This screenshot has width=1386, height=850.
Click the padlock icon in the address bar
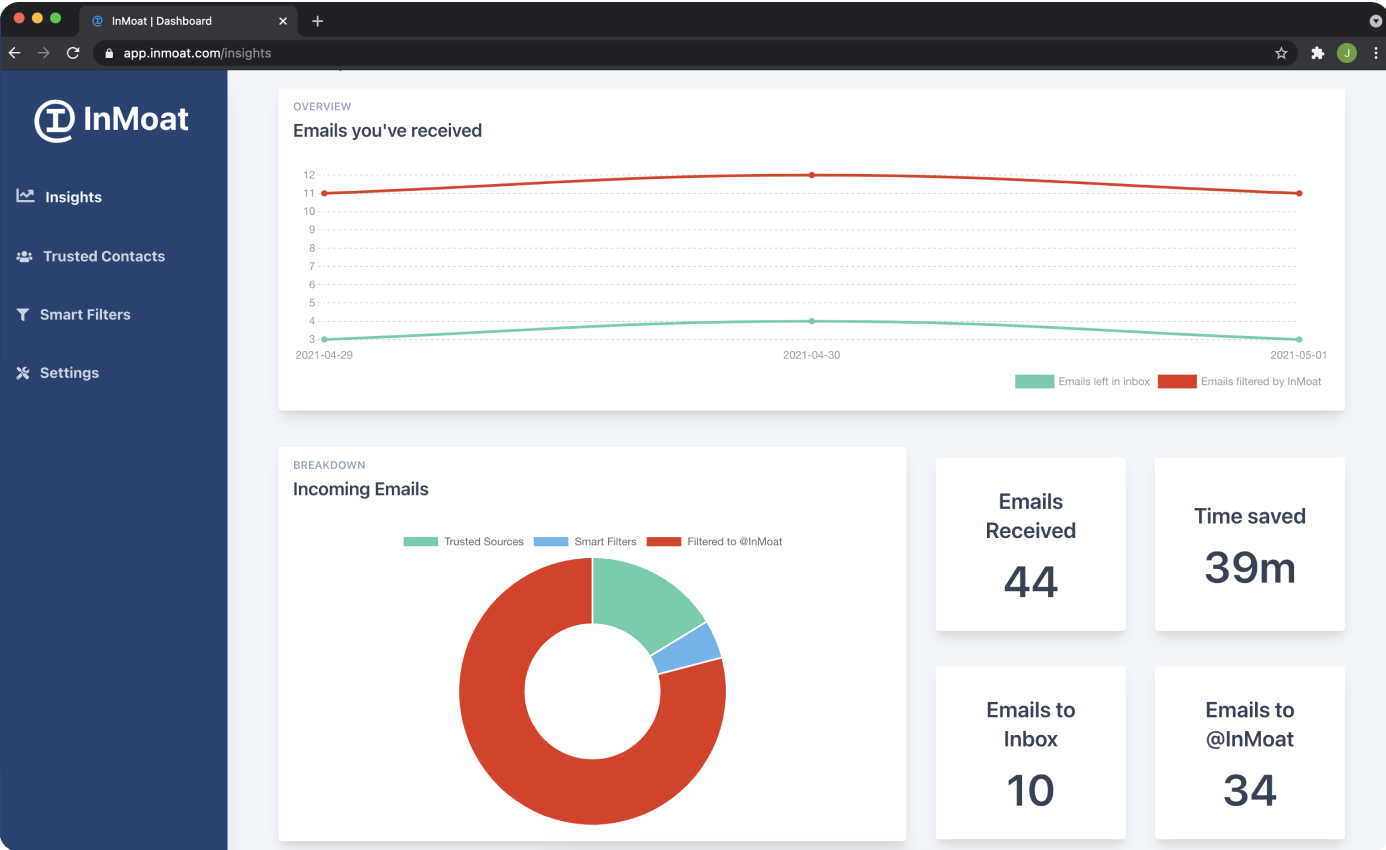tap(108, 53)
